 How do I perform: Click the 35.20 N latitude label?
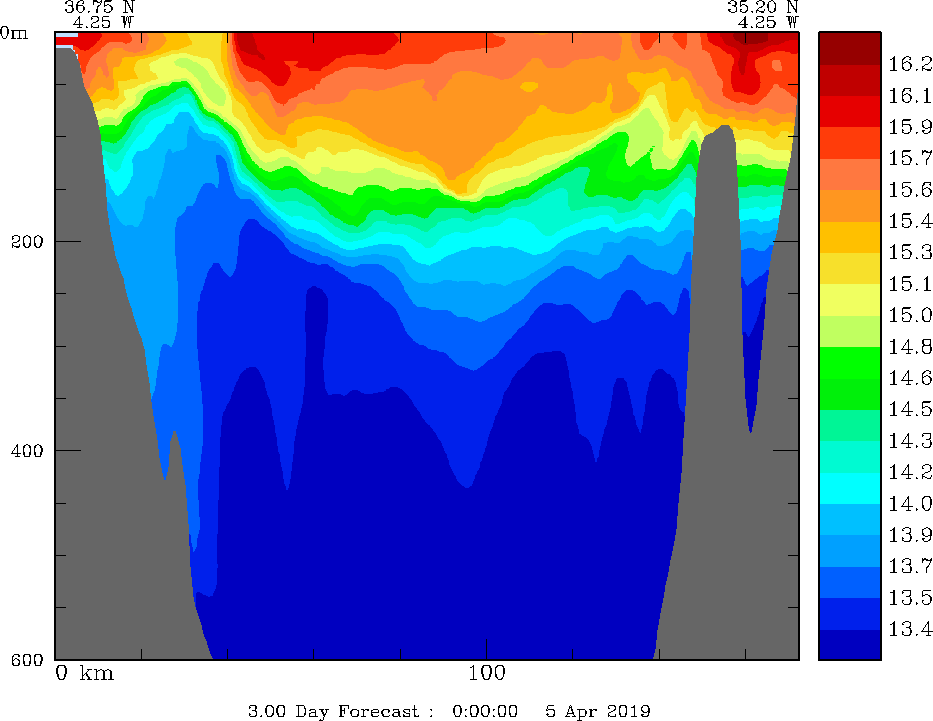pos(762,7)
